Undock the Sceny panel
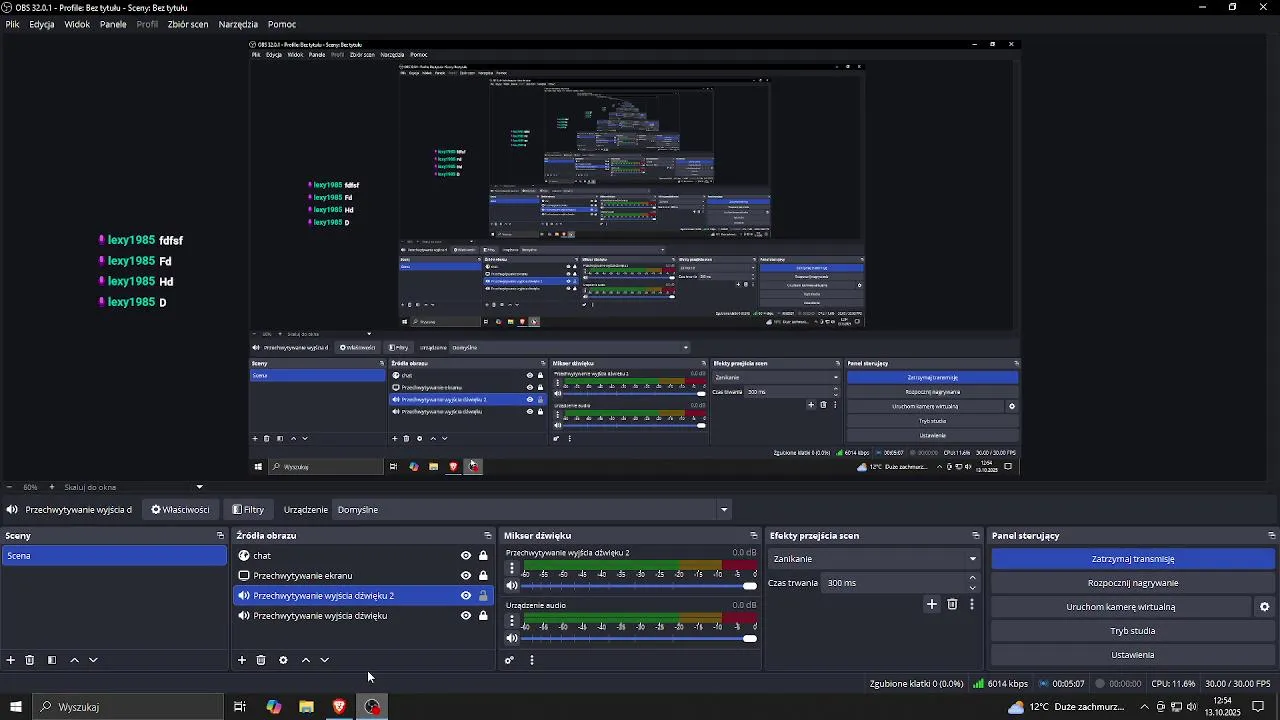The image size is (1280, 720). pos(220,536)
